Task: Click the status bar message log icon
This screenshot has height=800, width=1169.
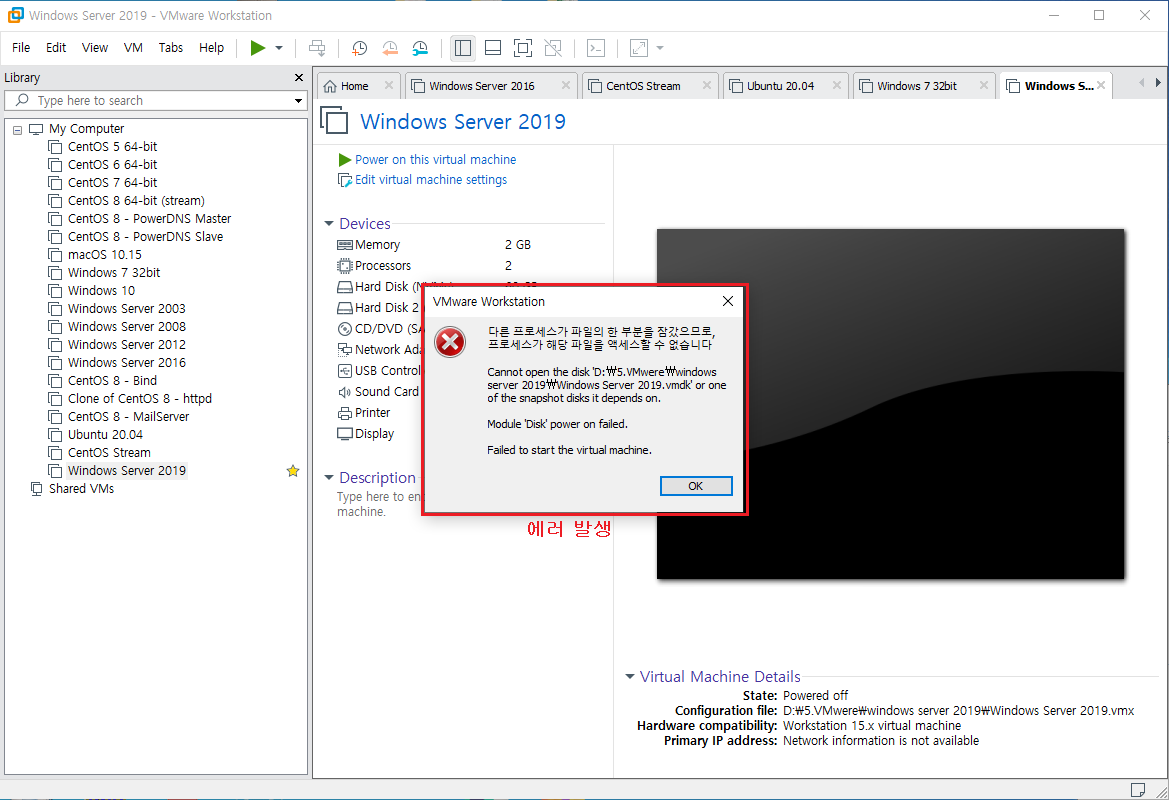Action: click(1138, 790)
